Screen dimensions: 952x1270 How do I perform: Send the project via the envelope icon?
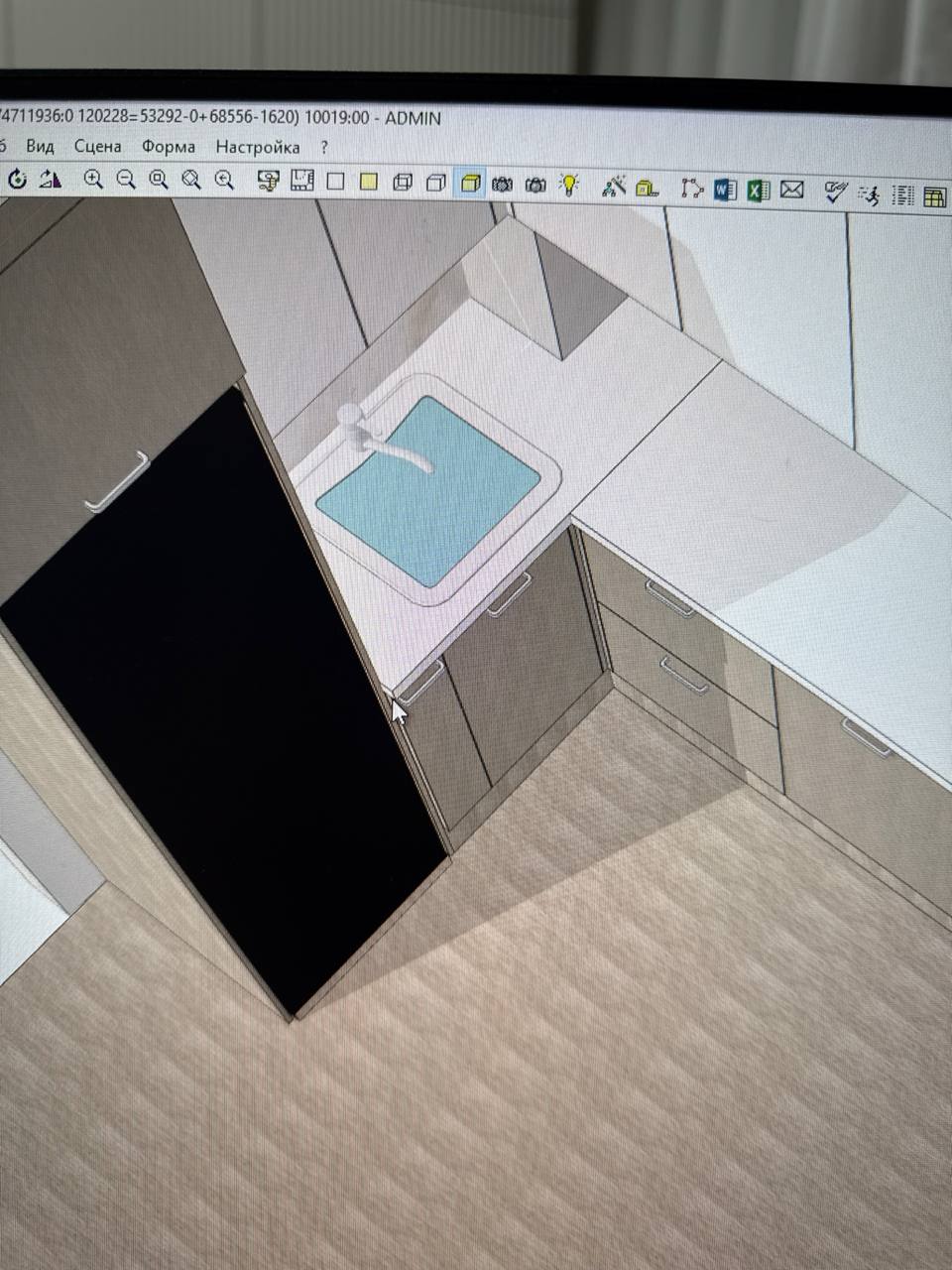click(791, 189)
